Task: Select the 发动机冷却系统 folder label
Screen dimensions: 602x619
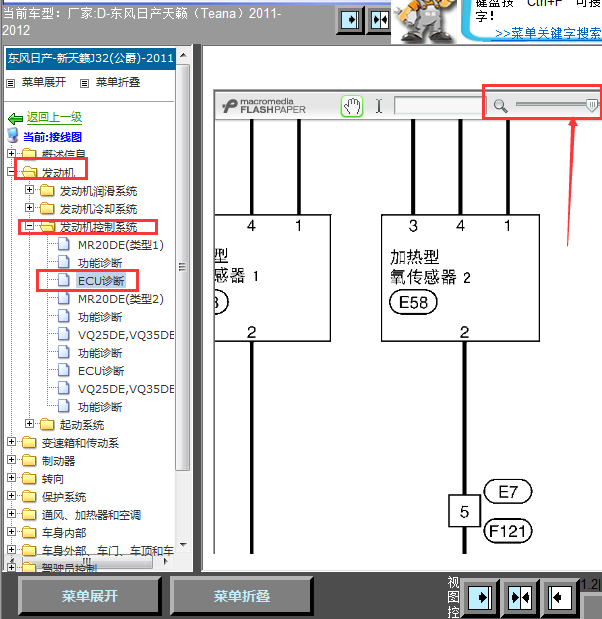Action: pos(98,209)
